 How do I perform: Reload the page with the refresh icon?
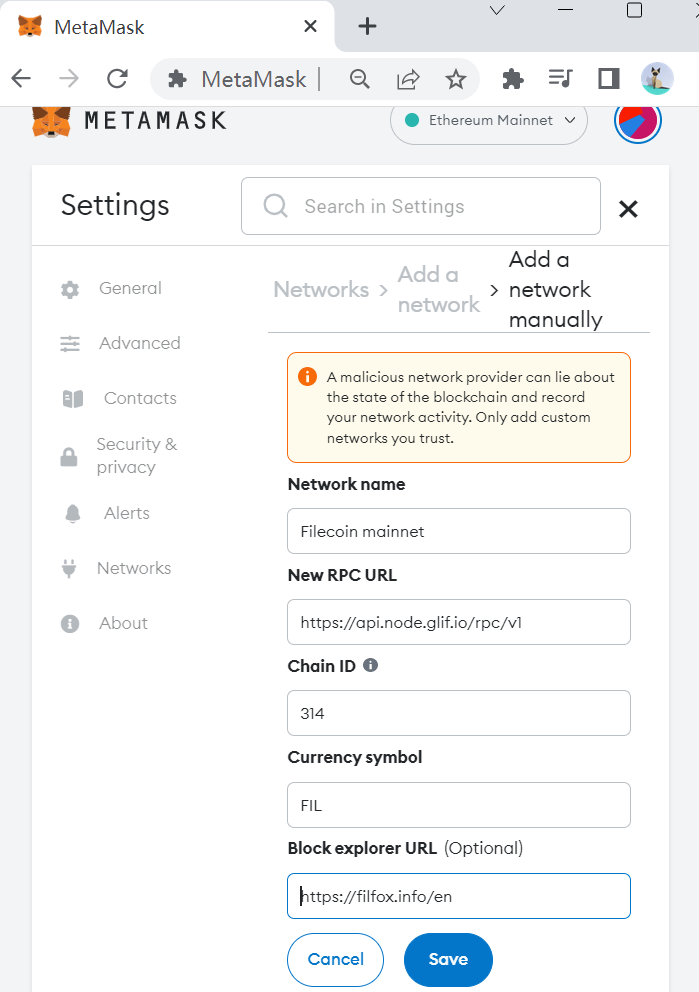tap(117, 79)
